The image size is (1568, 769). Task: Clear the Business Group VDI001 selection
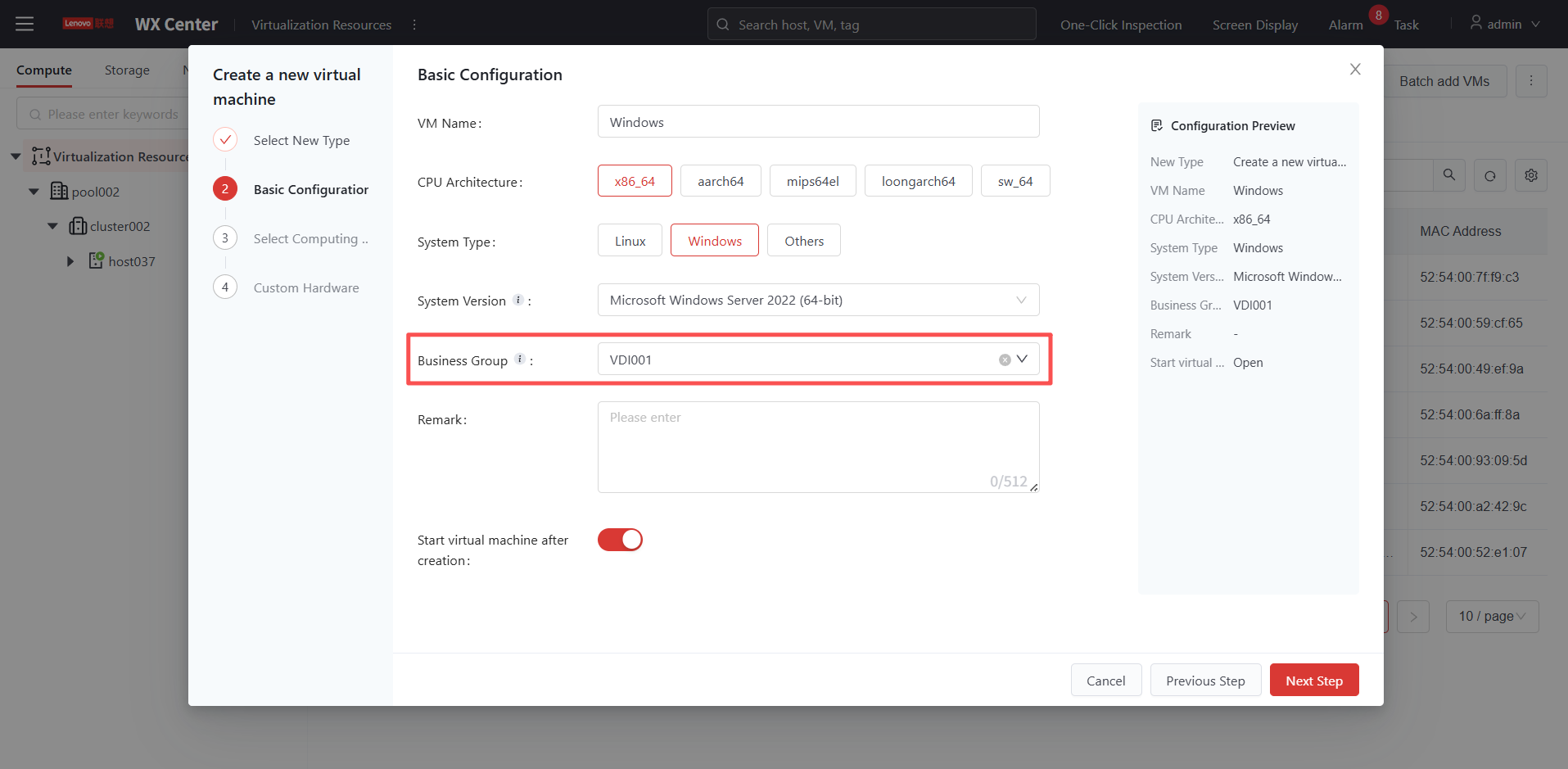coord(1004,360)
